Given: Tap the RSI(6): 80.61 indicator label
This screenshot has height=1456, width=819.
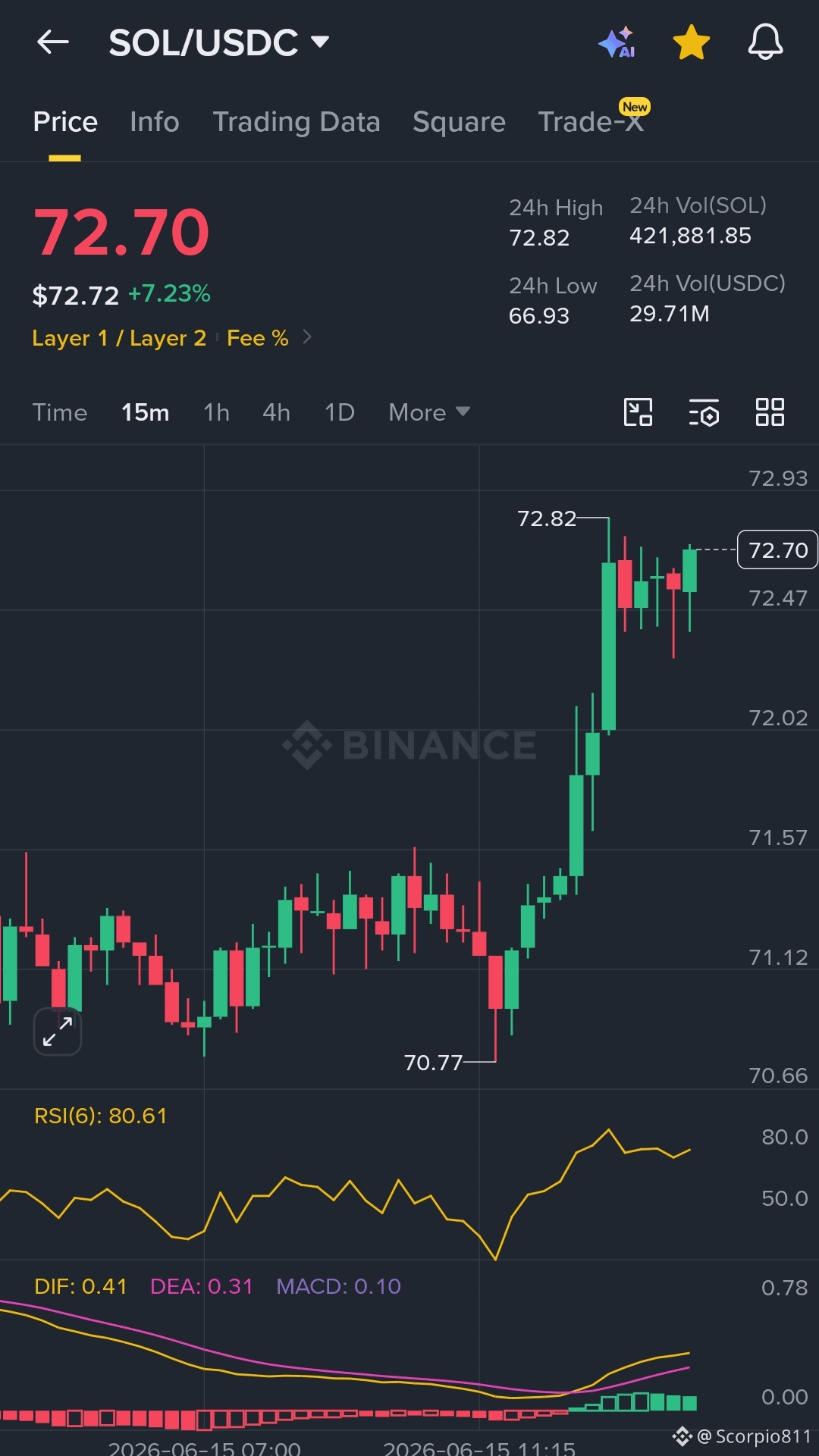Looking at the screenshot, I should click(101, 1116).
